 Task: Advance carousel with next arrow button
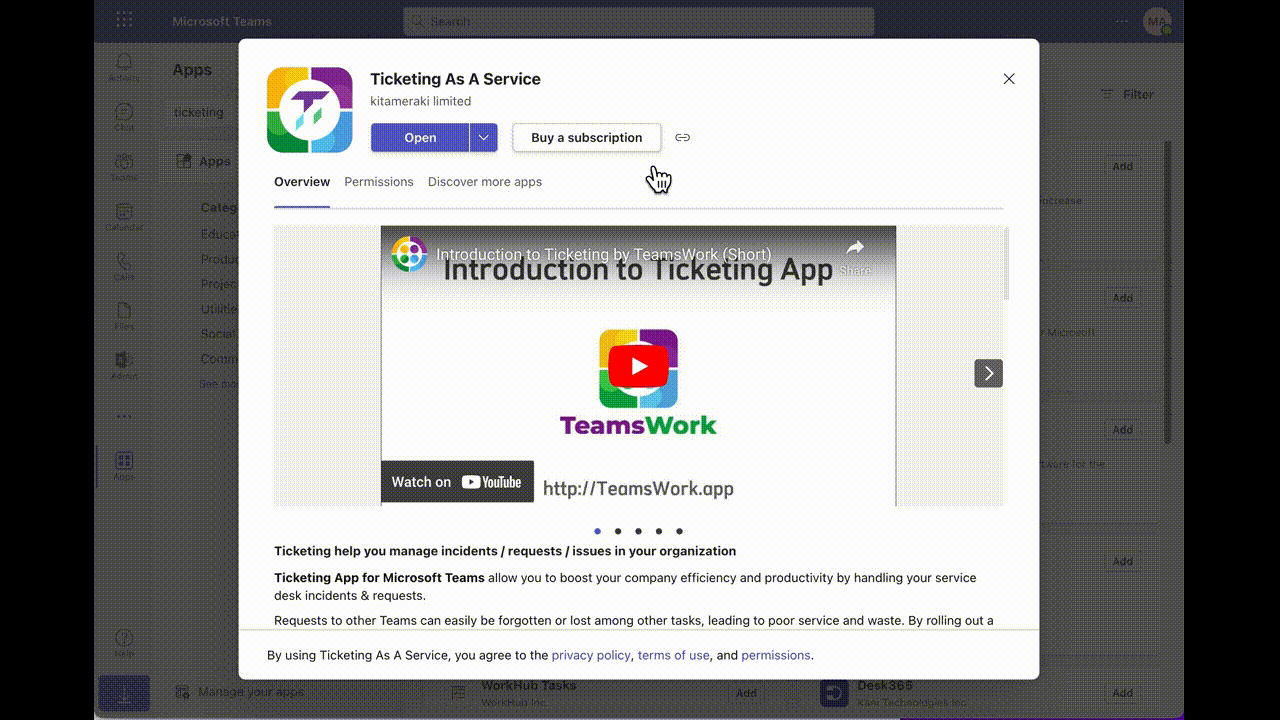click(988, 373)
